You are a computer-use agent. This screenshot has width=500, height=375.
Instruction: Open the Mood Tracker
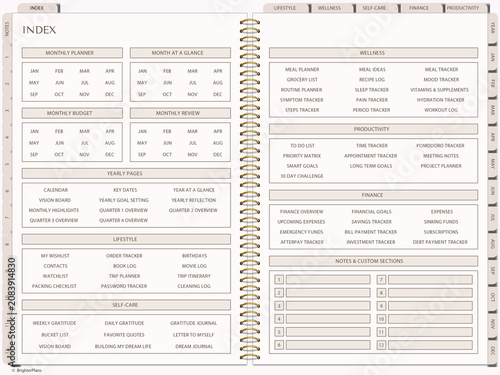click(x=441, y=80)
